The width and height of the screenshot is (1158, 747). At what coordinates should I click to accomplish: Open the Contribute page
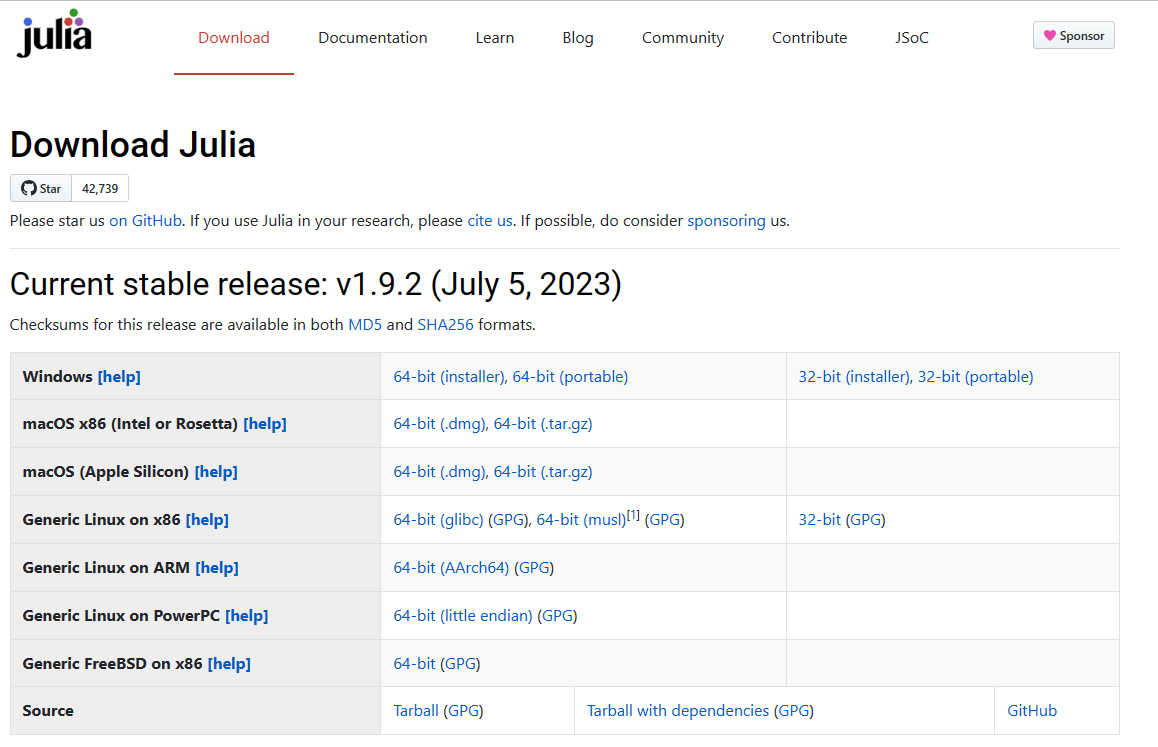tap(809, 38)
